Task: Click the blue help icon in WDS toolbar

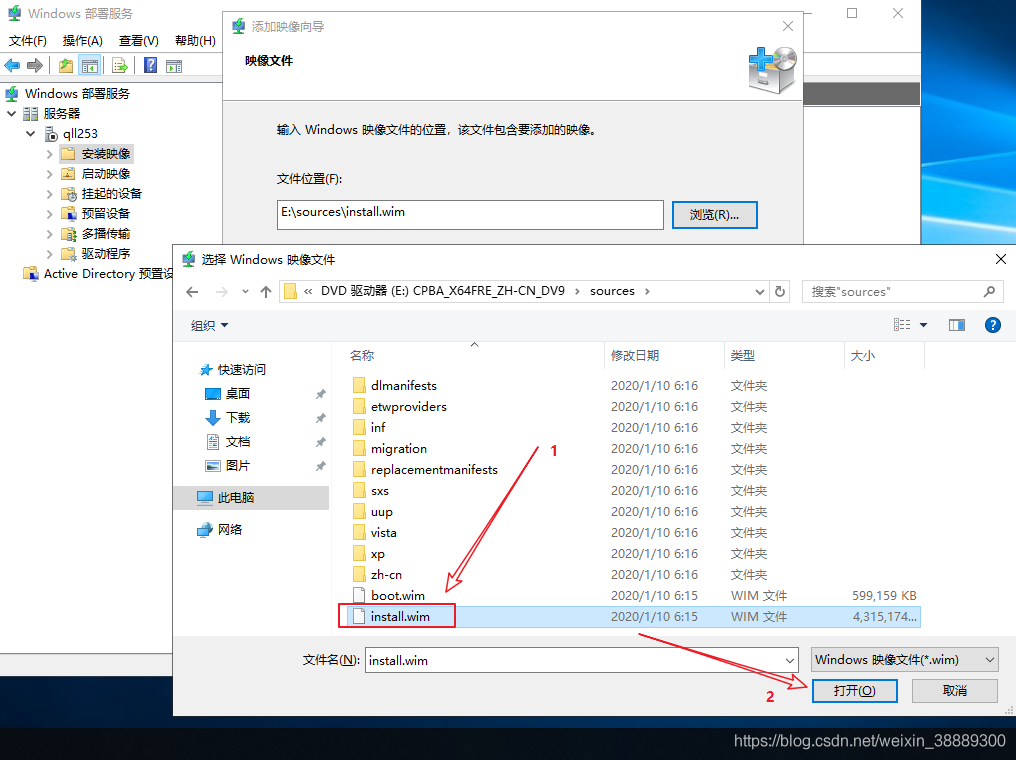Action: pos(150,66)
